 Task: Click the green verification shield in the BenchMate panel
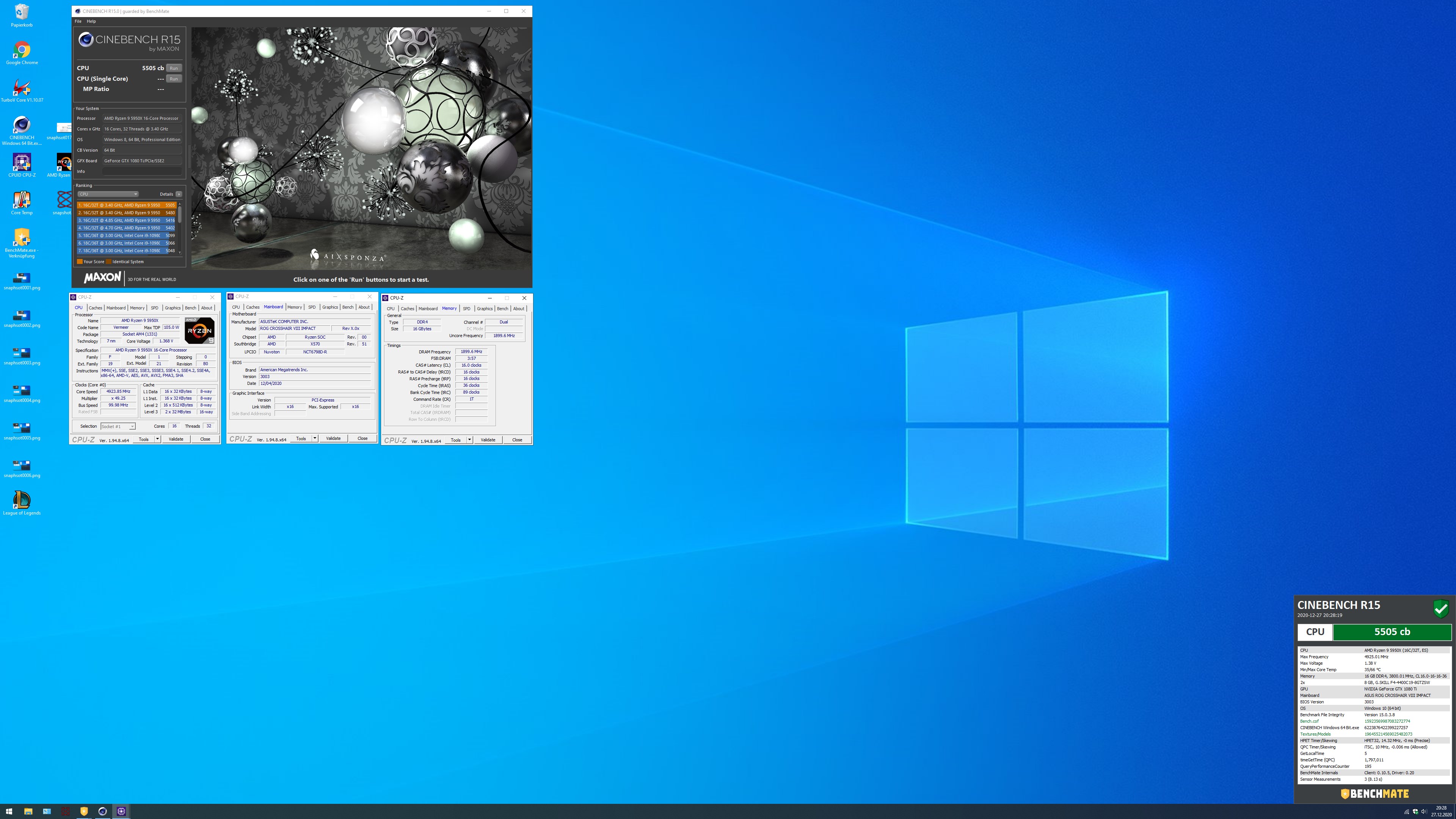coord(1441,609)
